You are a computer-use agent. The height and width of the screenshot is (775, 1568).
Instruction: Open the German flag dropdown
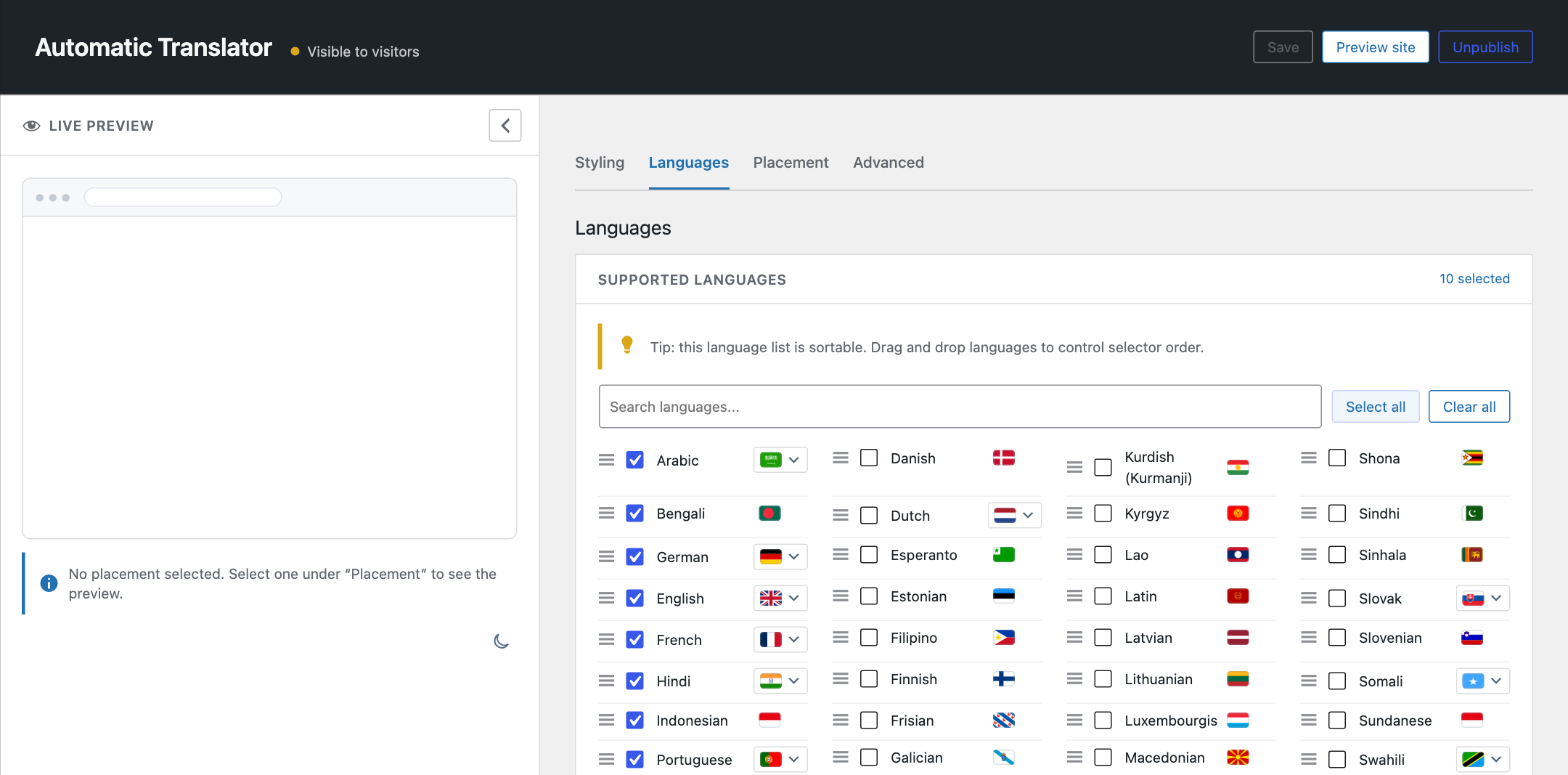[780, 556]
